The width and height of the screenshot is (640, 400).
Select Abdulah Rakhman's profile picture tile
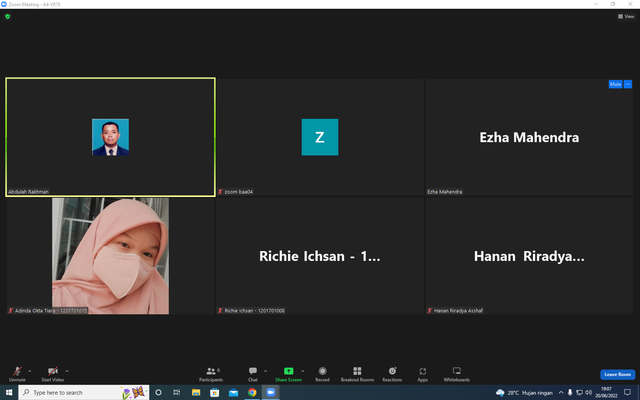pyautogui.click(x=110, y=137)
